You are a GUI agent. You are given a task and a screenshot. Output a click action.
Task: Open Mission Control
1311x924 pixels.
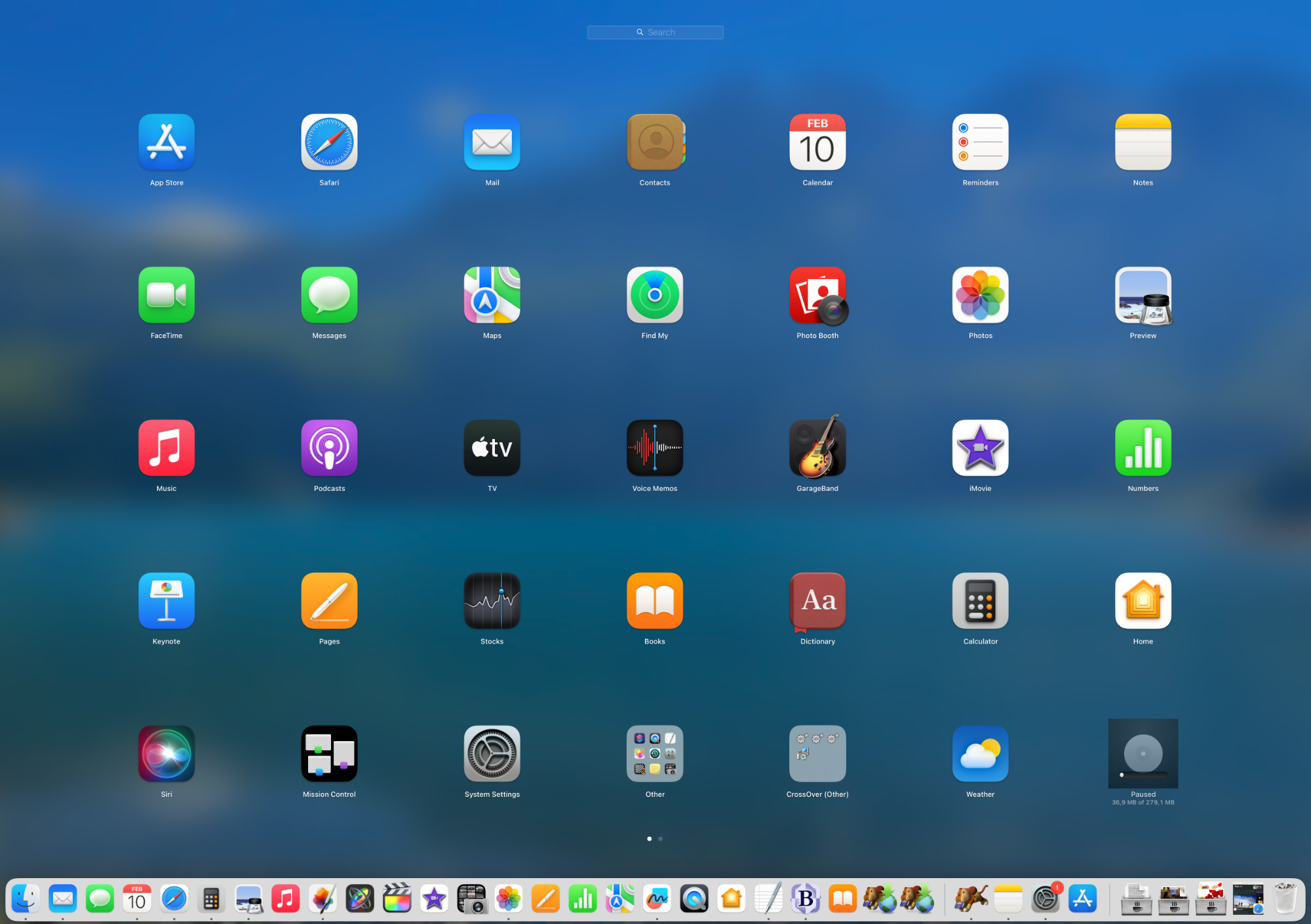click(329, 754)
